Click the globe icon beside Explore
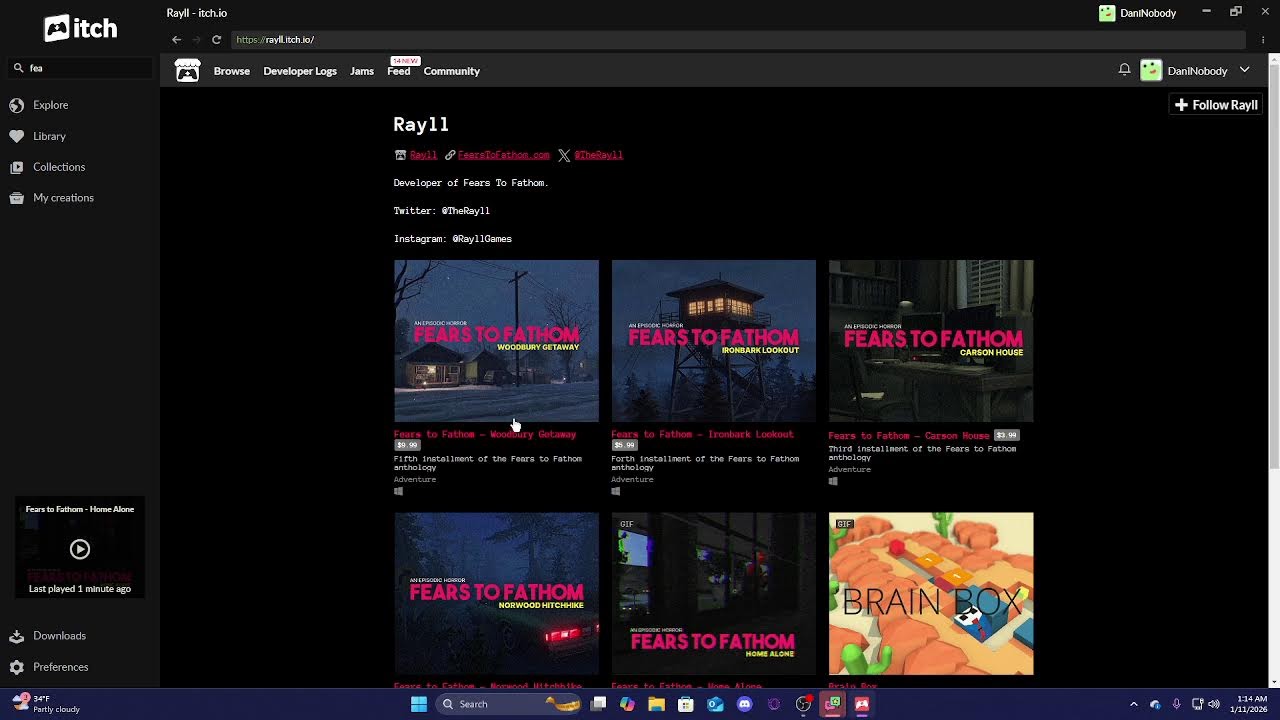The image size is (1280, 720). point(16,105)
